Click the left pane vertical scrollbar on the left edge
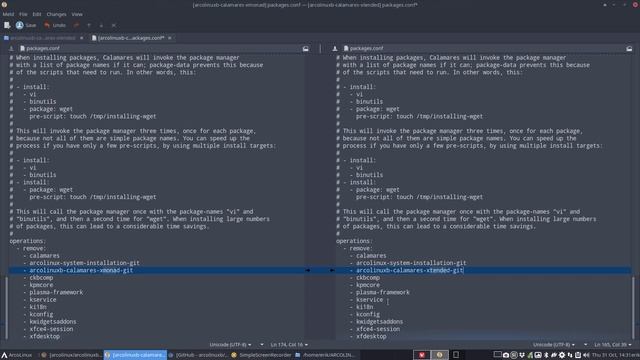The height and width of the screenshot is (360, 640). click(x=6, y=308)
